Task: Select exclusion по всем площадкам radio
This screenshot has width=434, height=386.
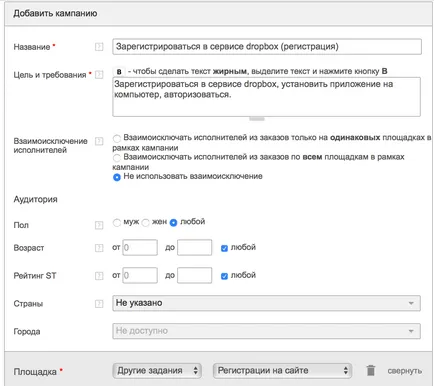Action: (117, 157)
